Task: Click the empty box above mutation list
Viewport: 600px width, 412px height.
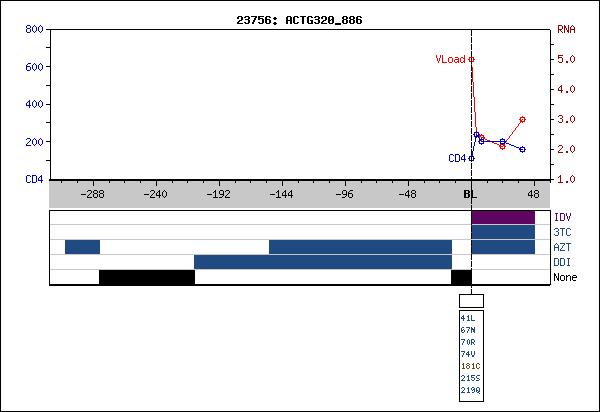Action: [x=471, y=300]
